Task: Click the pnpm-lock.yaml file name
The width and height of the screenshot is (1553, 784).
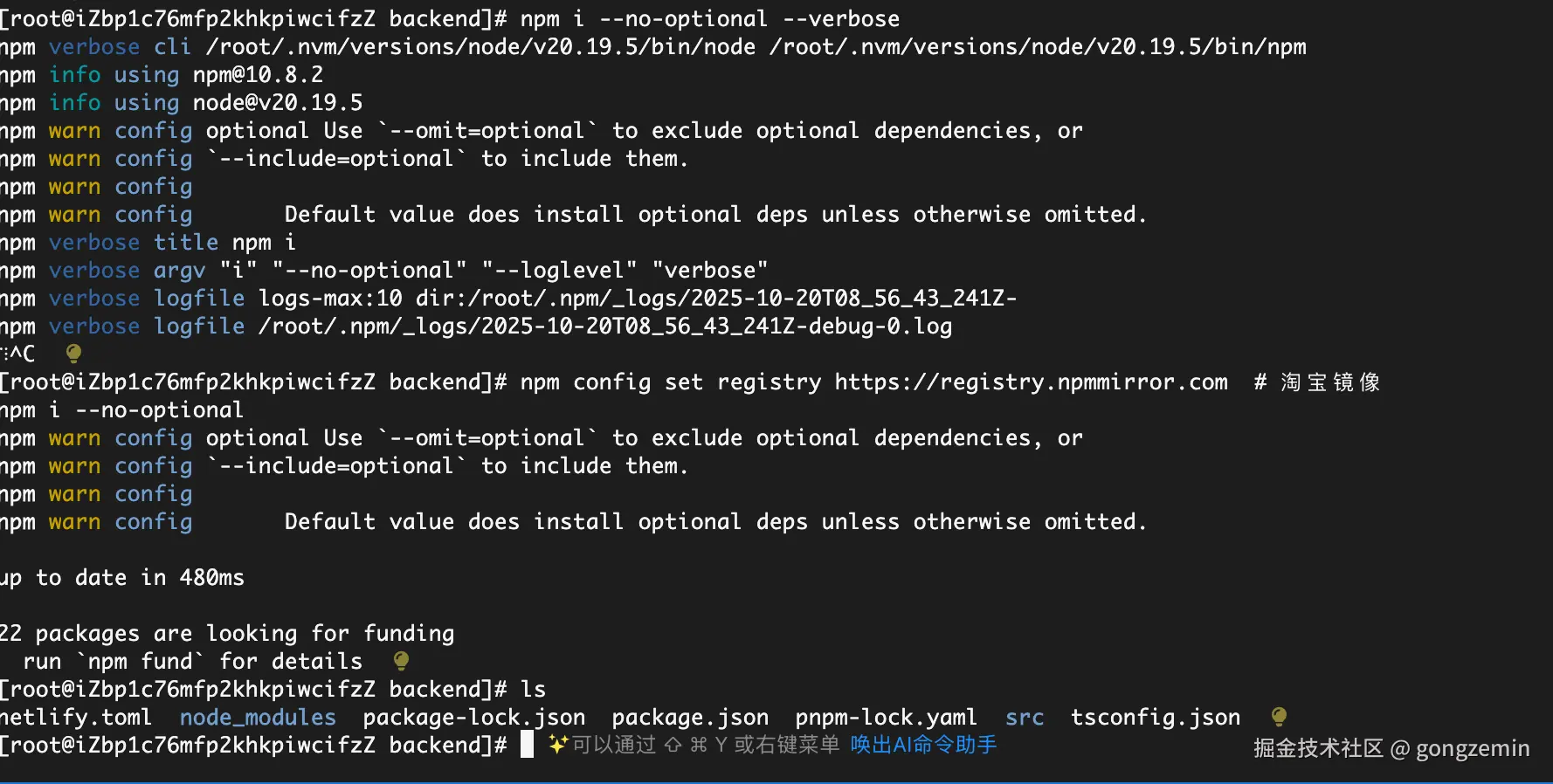Action: click(886, 718)
